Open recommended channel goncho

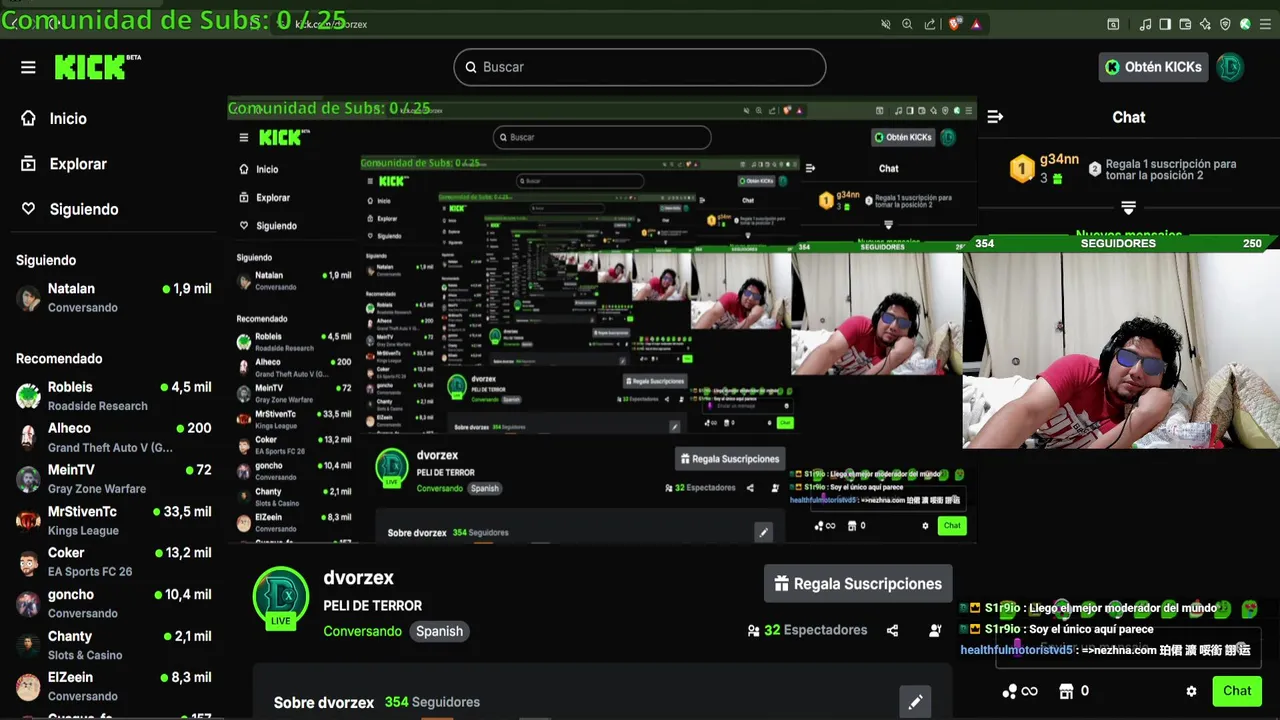coord(113,603)
